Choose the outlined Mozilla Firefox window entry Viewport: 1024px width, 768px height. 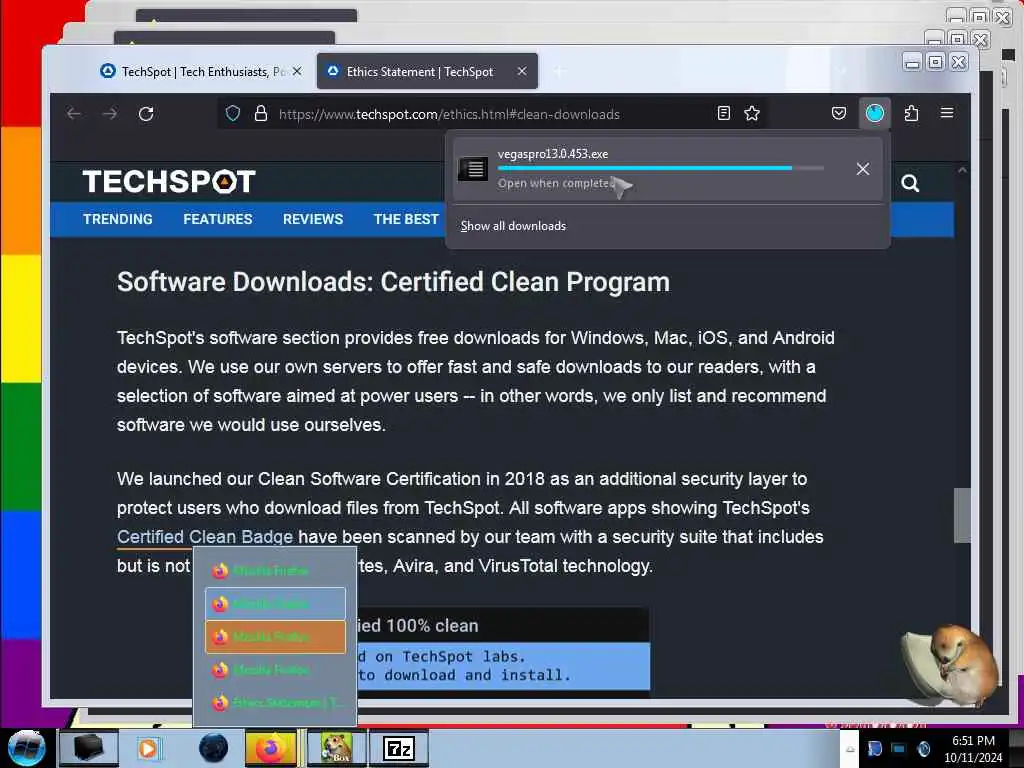coord(276,604)
